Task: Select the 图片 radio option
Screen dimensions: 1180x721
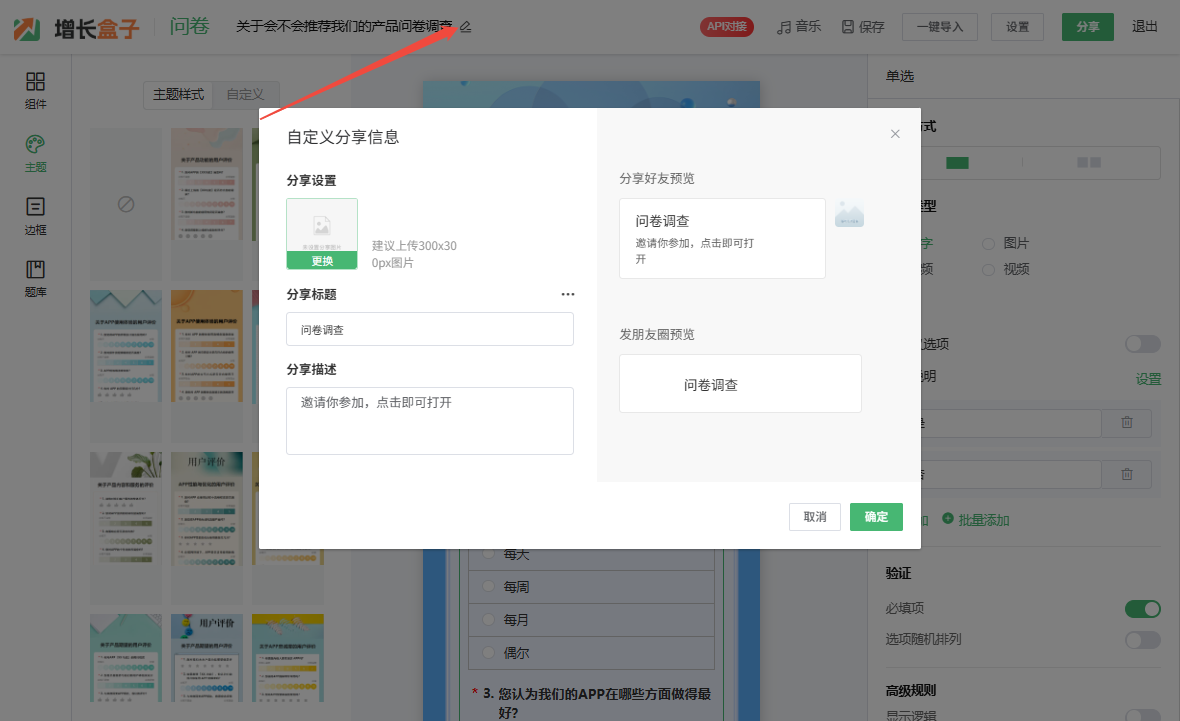Action: click(988, 243)
